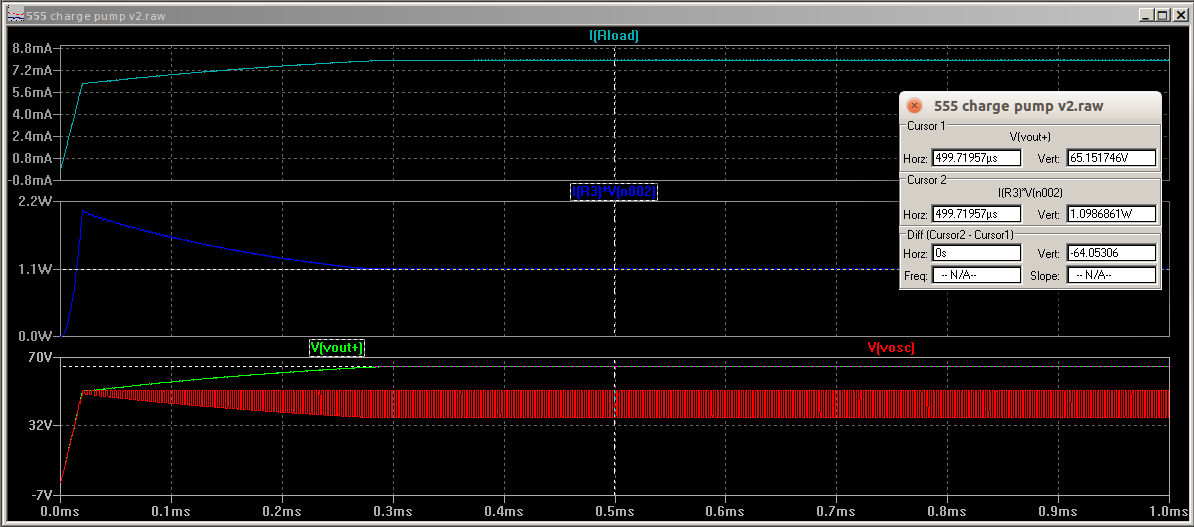Click the 1.1W vertical axis label

tap(37, 270)
